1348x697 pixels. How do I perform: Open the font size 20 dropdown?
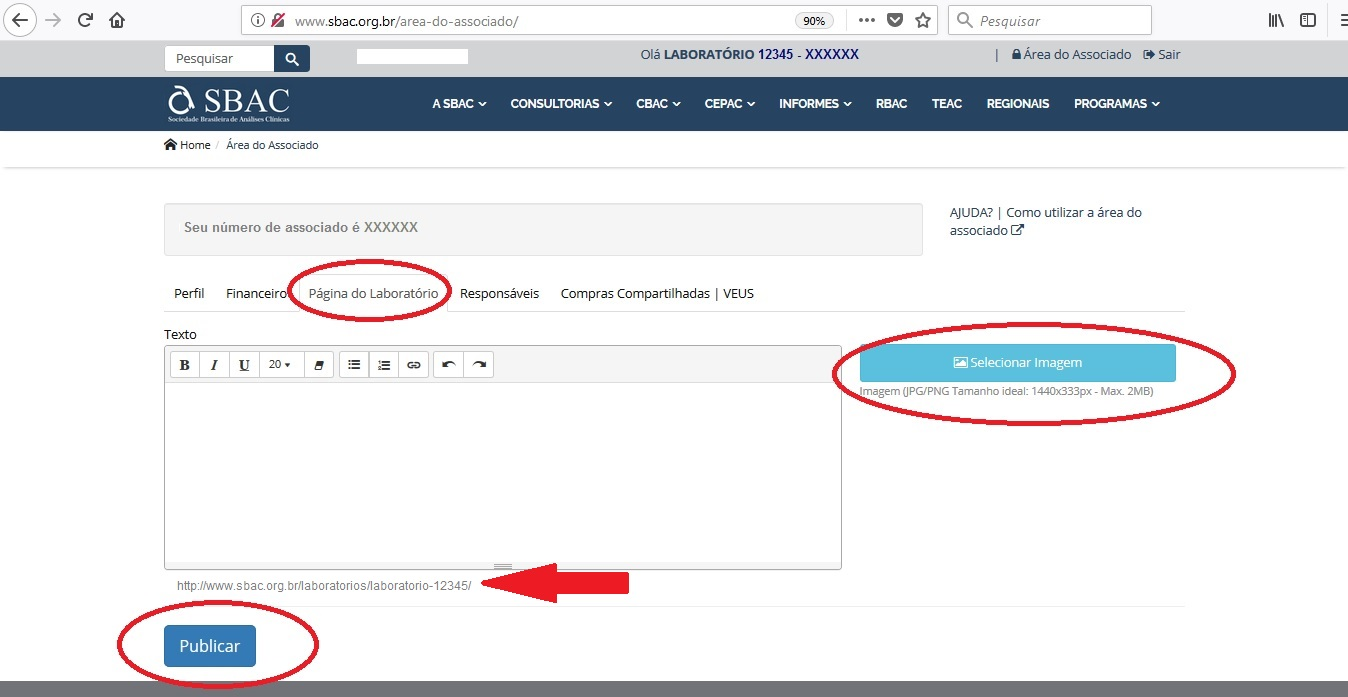(280, 365)
